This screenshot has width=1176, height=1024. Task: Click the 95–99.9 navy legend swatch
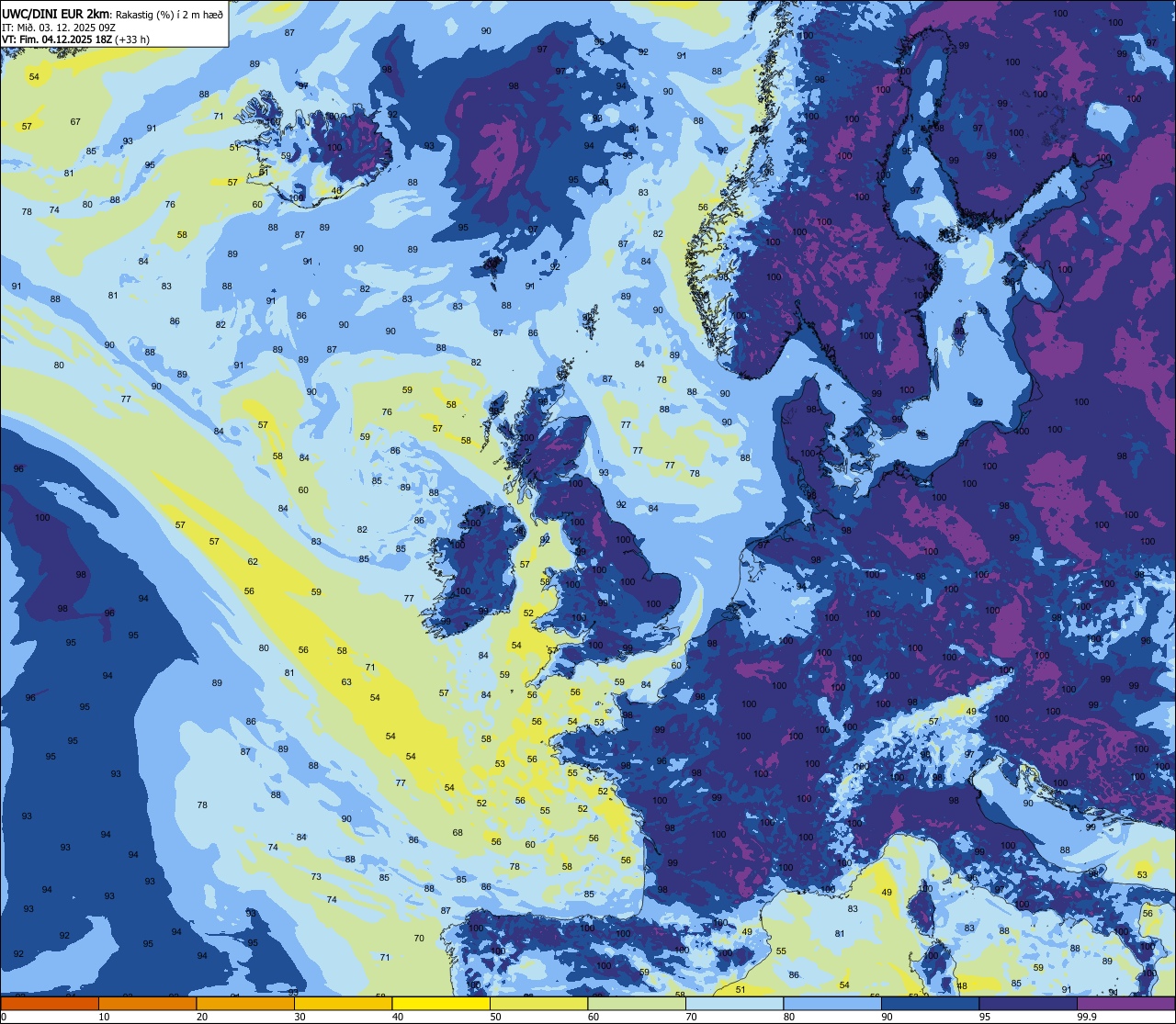pyautogui.click(x=1028, y=1003)
